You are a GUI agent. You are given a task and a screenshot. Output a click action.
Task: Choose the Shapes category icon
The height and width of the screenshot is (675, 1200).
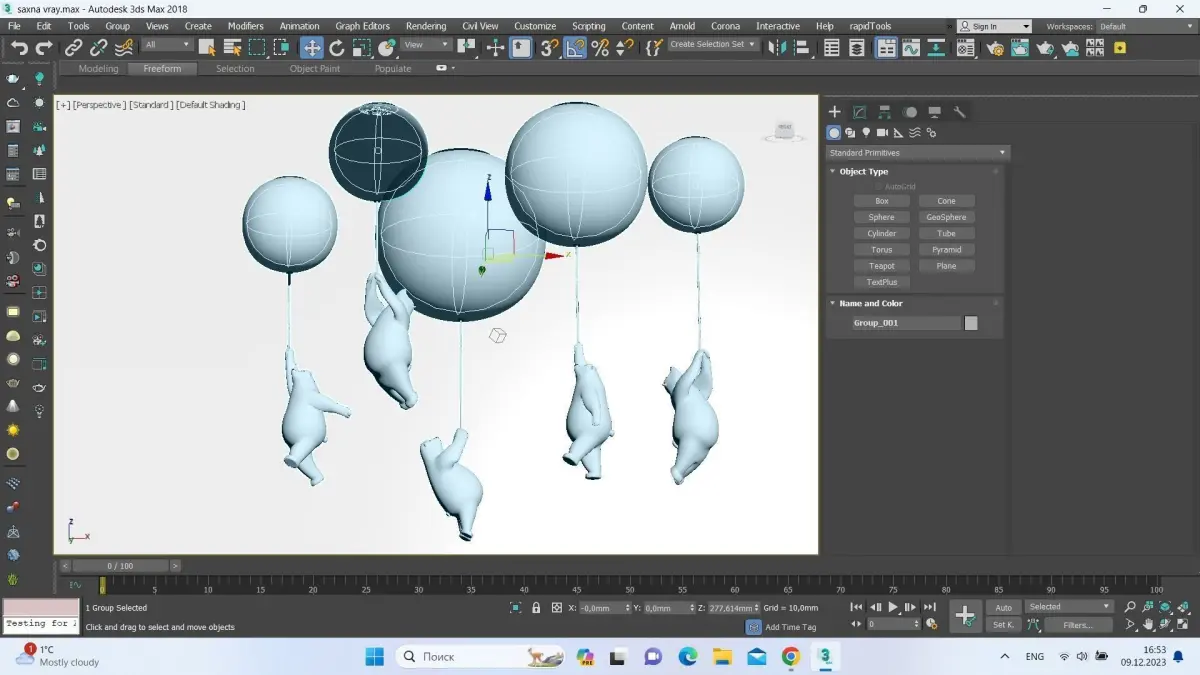[x=850, y=132]
